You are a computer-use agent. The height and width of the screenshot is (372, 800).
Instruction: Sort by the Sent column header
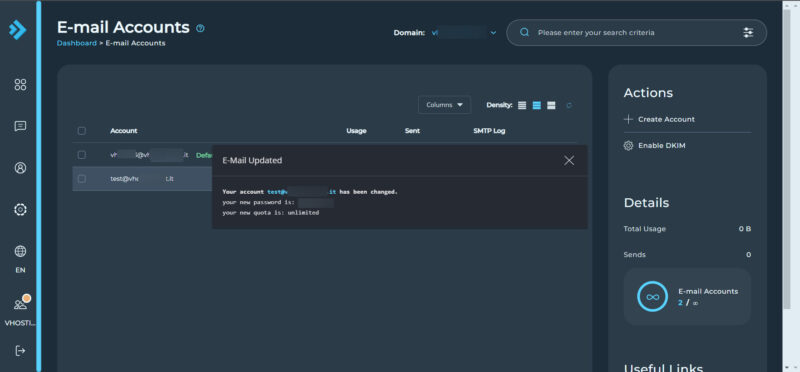[412, 131]
